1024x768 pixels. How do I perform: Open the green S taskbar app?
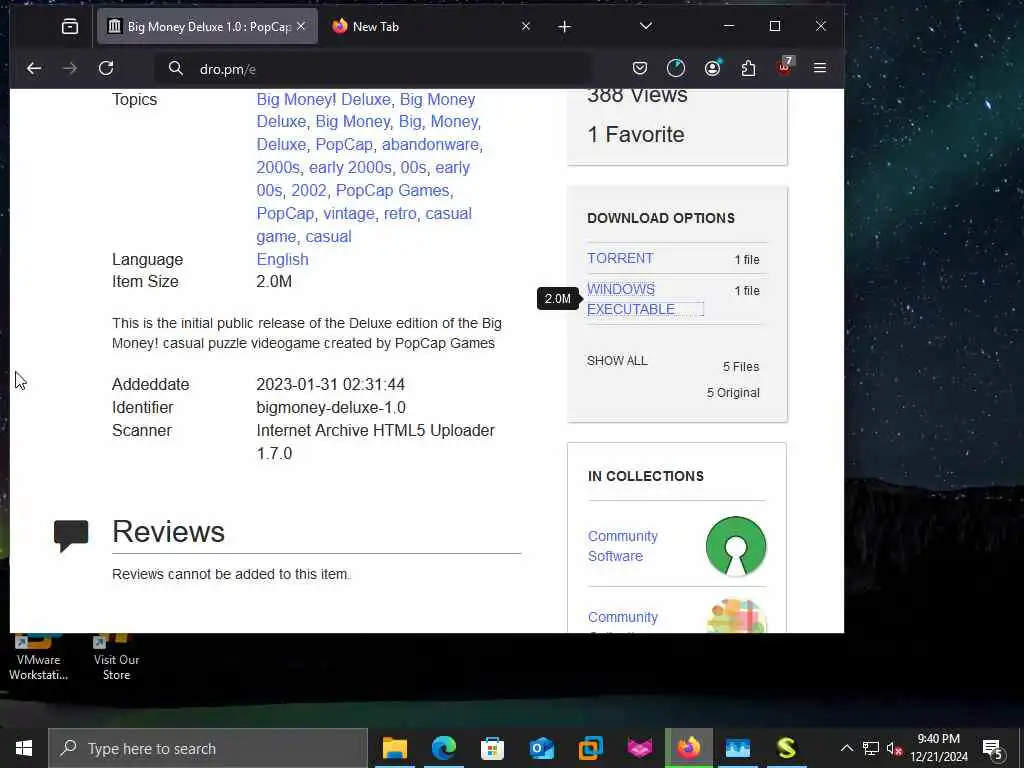pyautogui.click(x=786, y=748)
